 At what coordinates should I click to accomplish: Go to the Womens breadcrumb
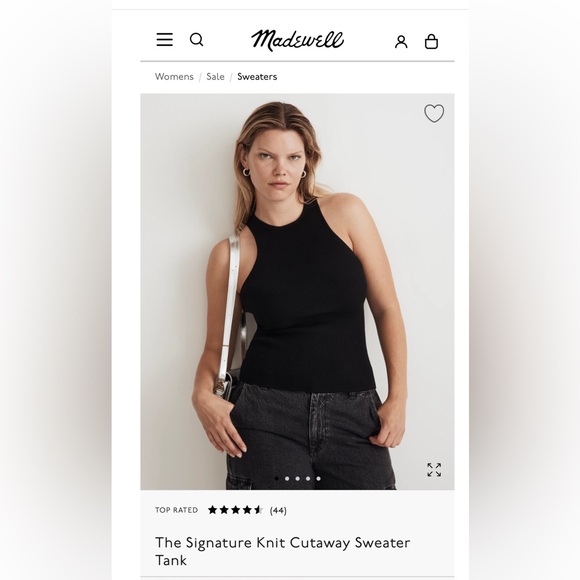point(174,77)
